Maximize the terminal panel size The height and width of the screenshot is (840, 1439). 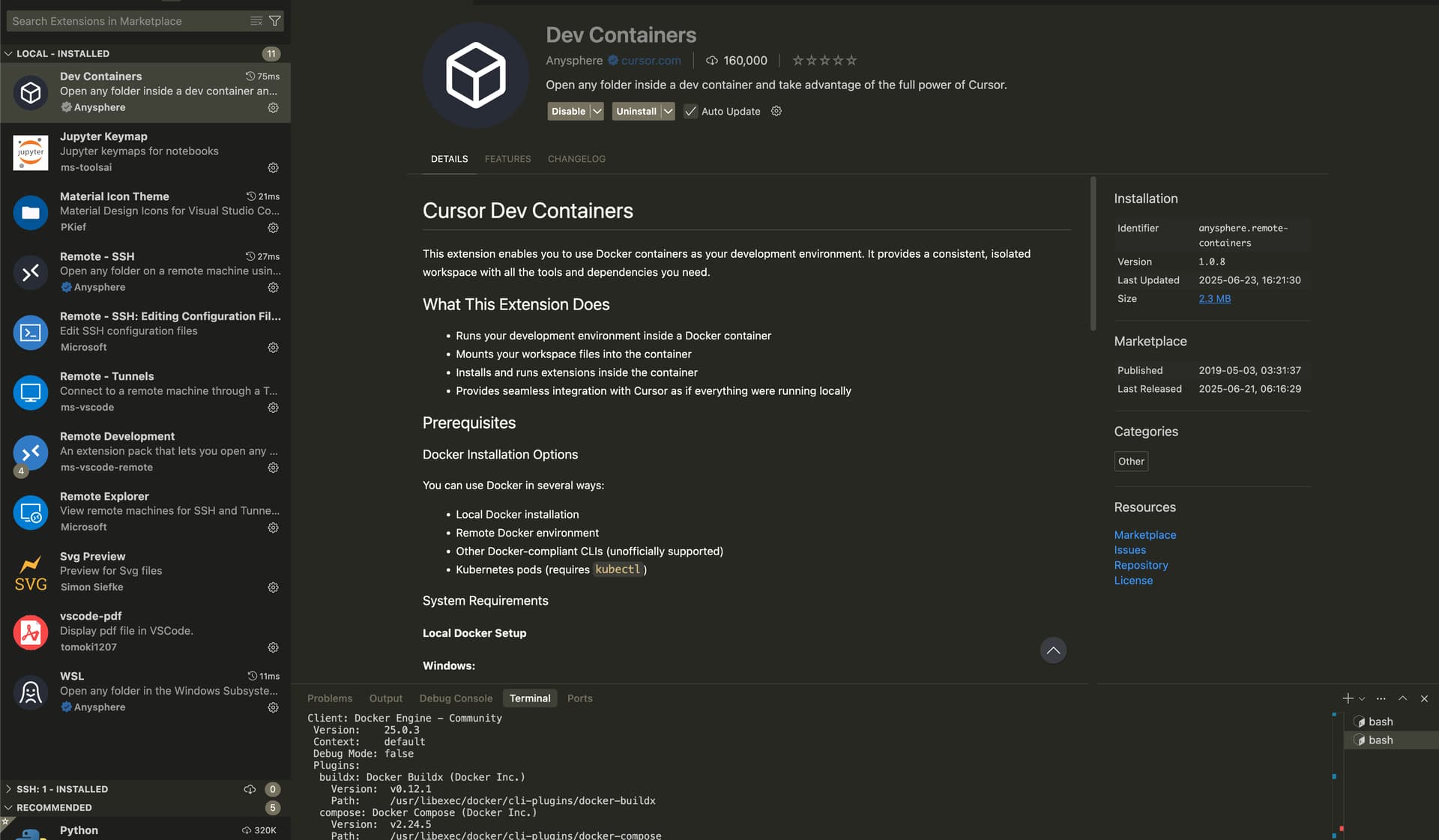[x=1403, y=698]
